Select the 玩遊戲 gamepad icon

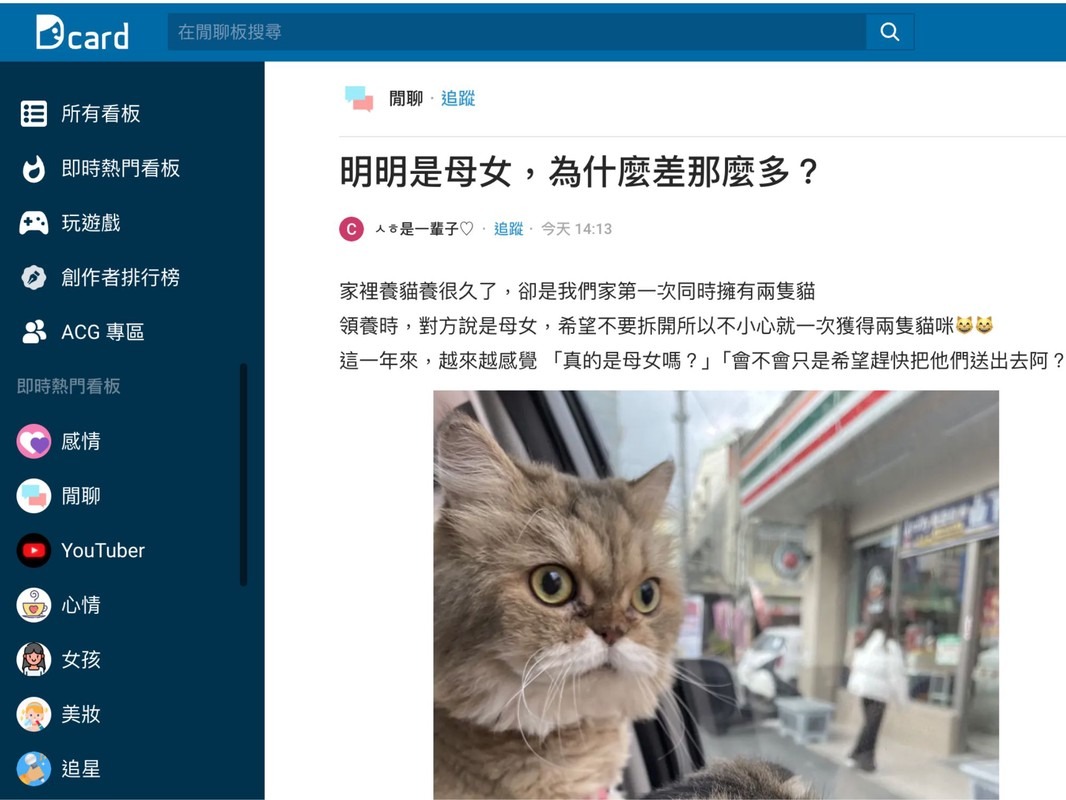(34, 223)
